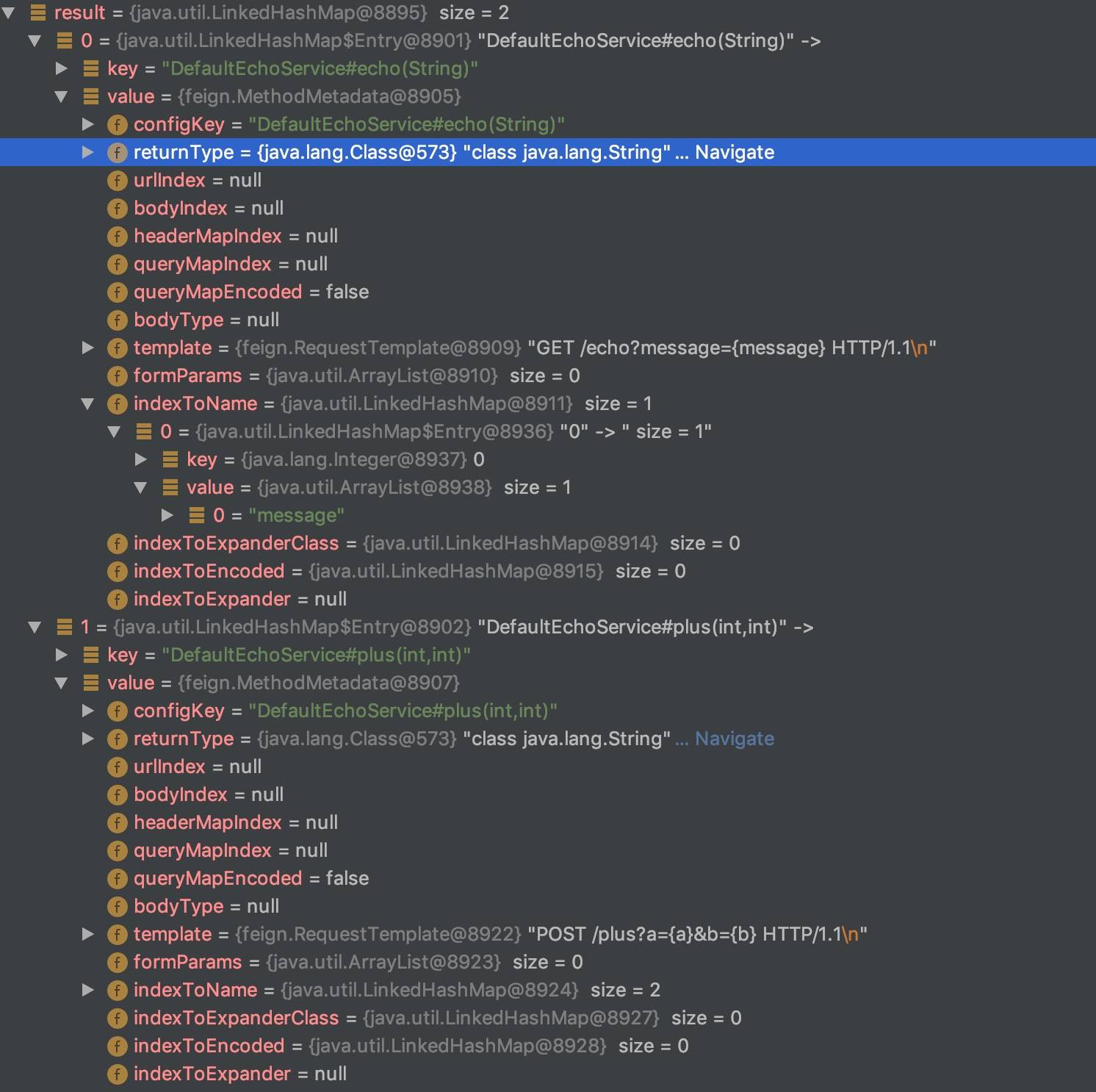Image resolution: width=1096 pixels, height=1092 pixels.
Task: Collapse the first entry DefaultEchoService#echo(String) arrow
Action: tap(35, 40)
